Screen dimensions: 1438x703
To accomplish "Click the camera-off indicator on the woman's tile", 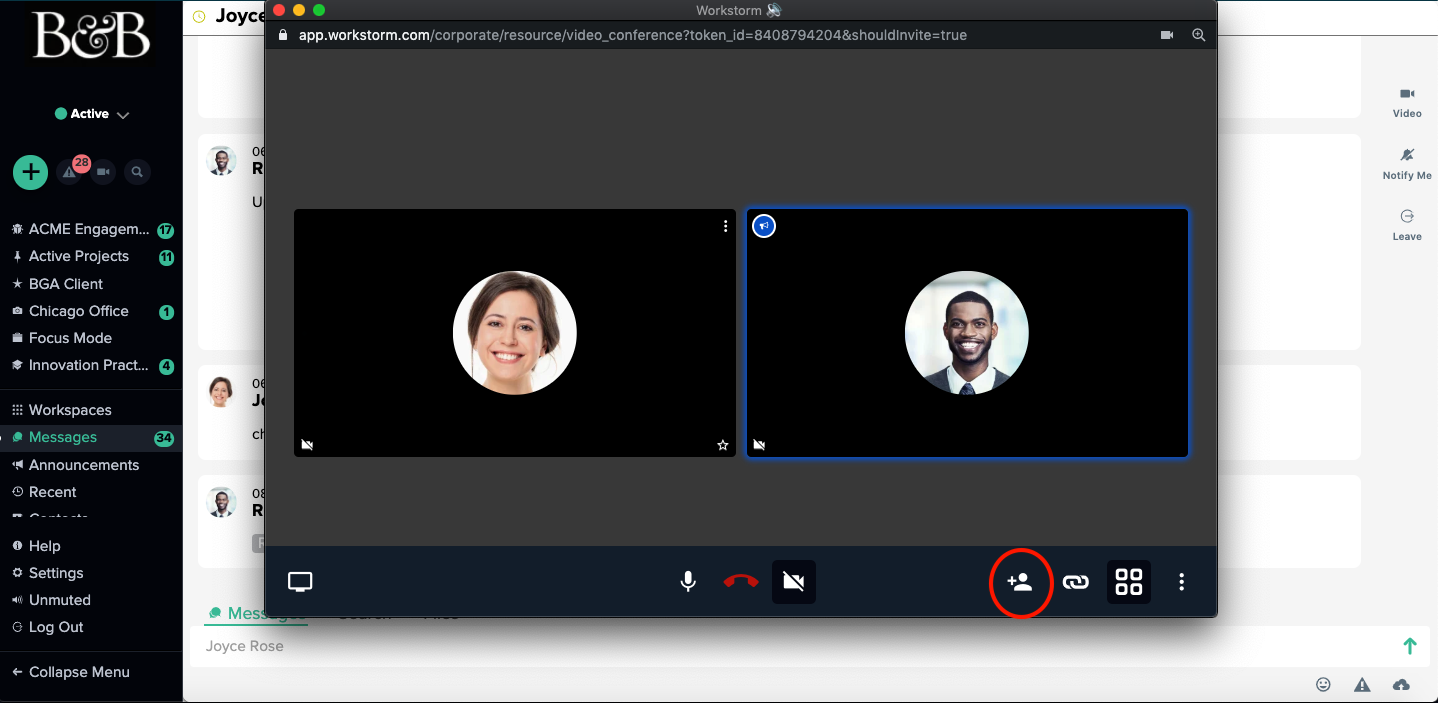I will (307, 445).
